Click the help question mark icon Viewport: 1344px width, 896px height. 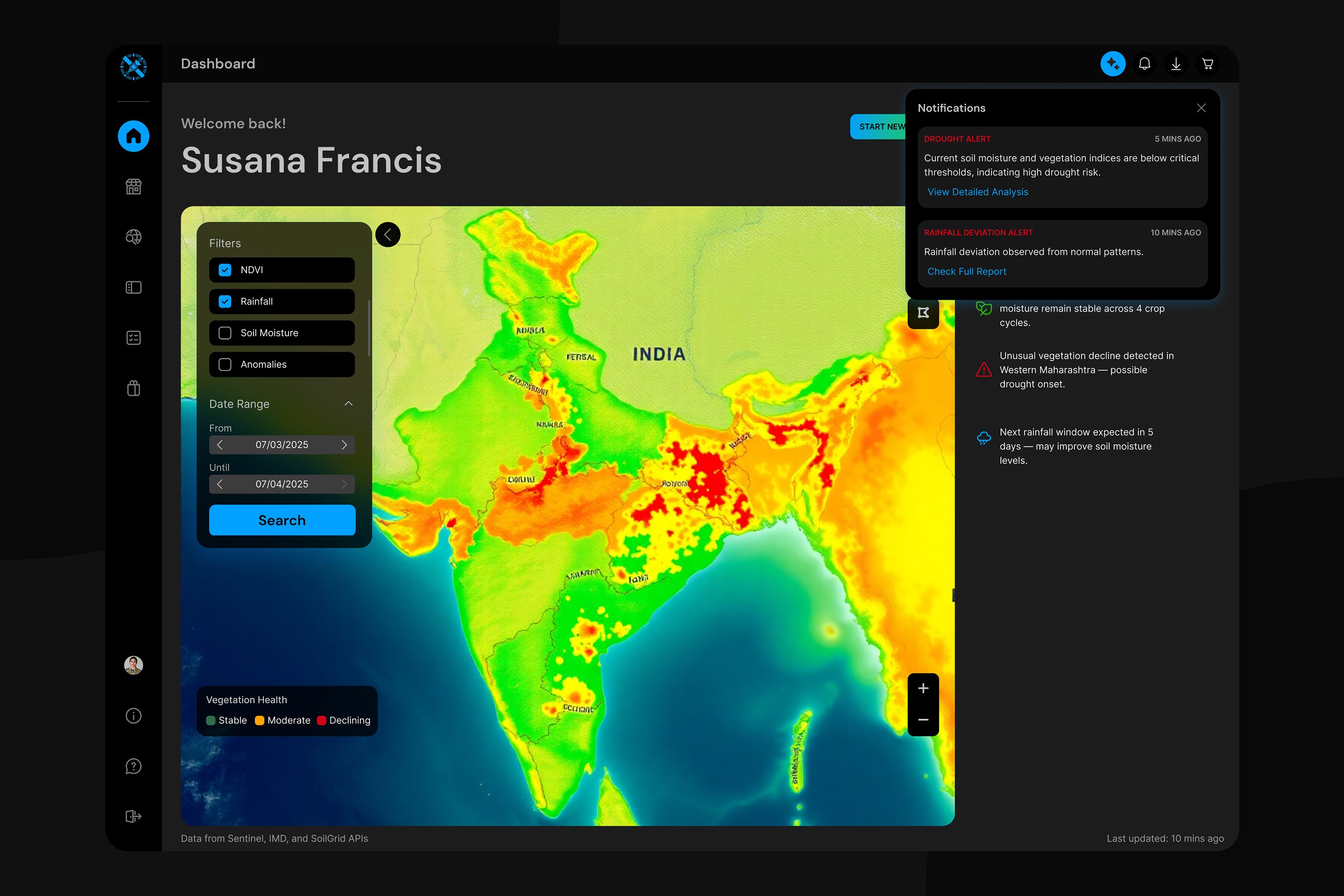point(133,766)
